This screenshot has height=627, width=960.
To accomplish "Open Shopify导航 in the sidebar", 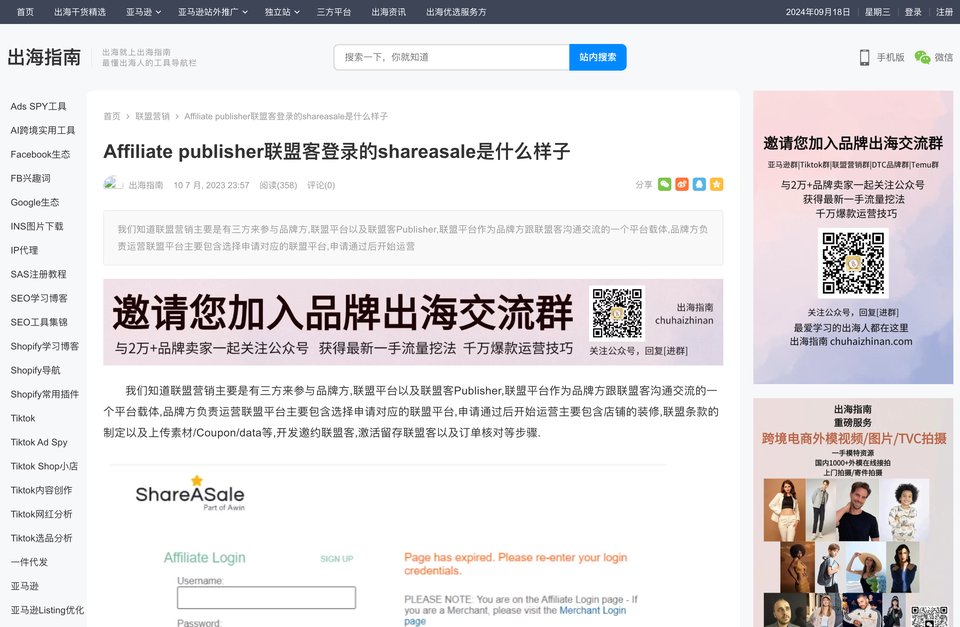I will [x=35, y=370].
